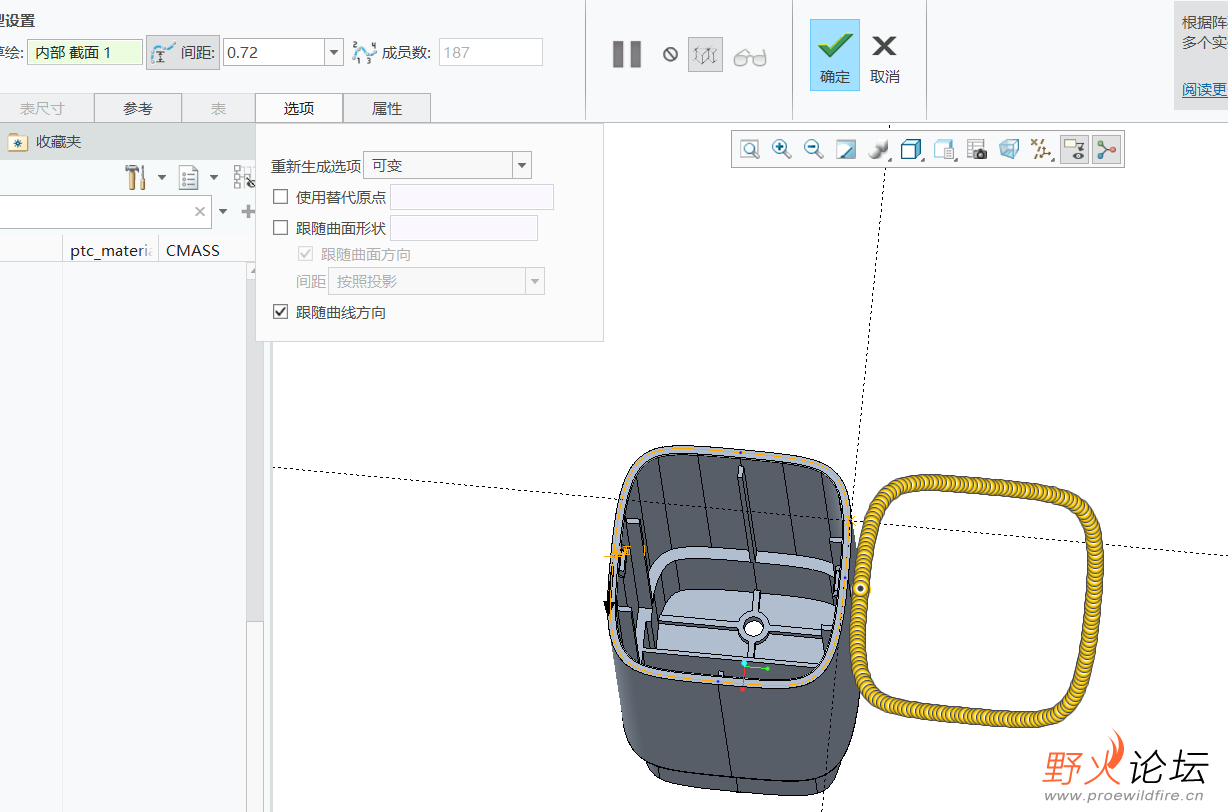The image size is (1228, 812).
Task: Click the Repaint screen icon
Action: [x=846, y=150]
